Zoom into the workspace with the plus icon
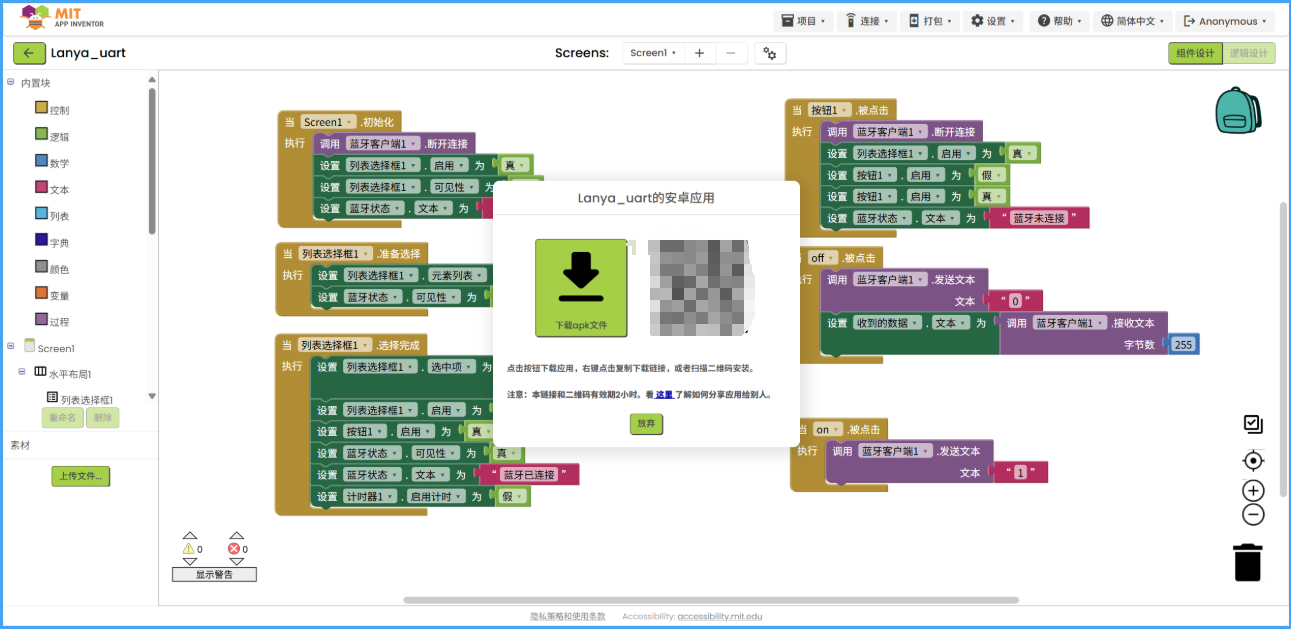 coord(1253,490)
